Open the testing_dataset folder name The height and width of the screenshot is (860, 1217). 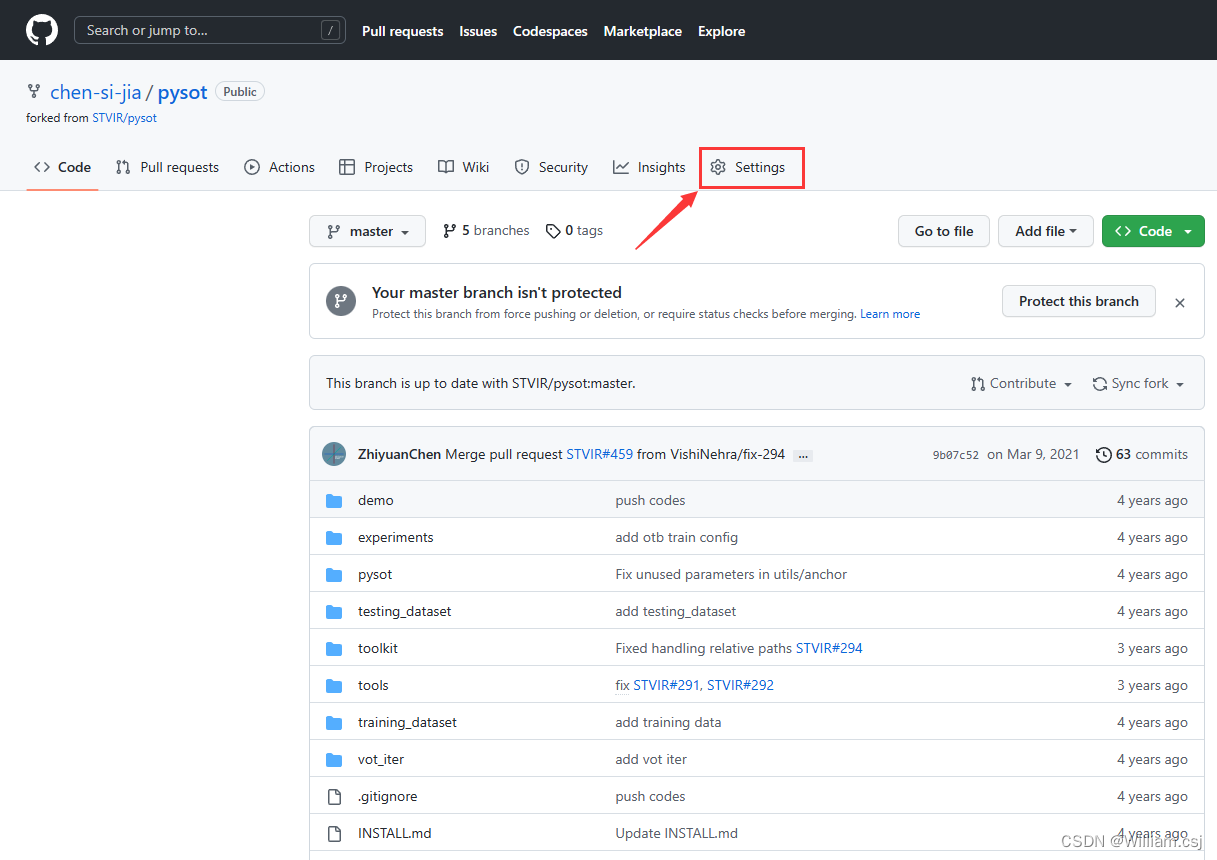coord(405,611)
